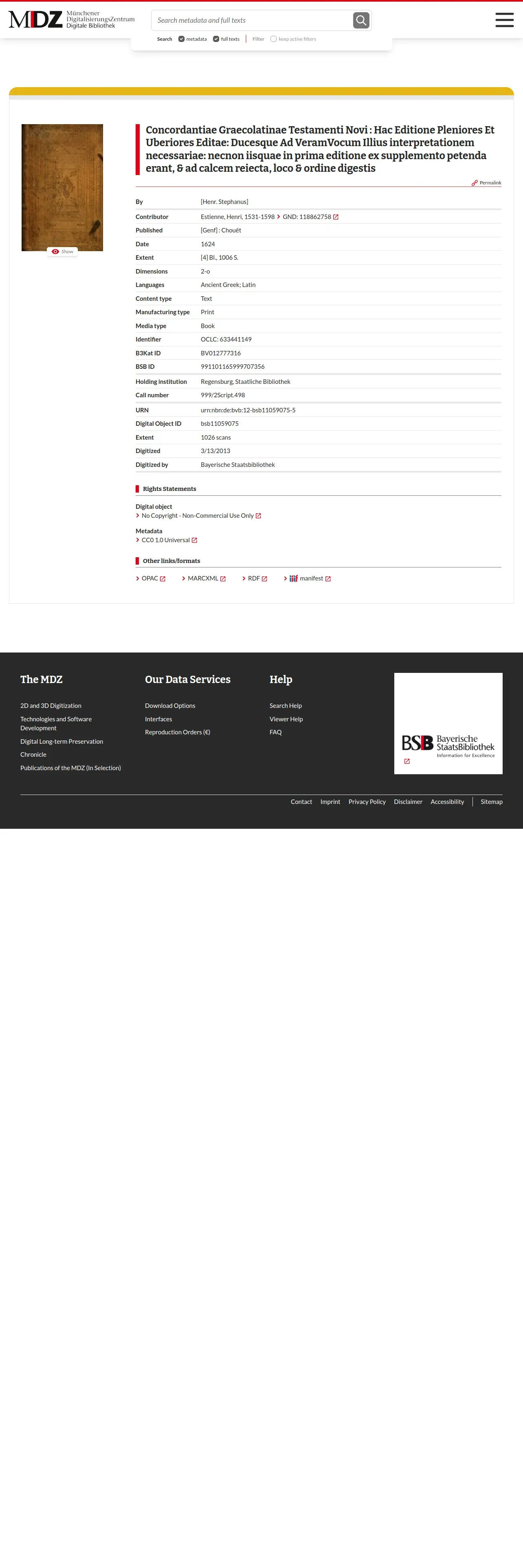Open No Copyright - Non-Commercial Use Only link
Viewport: 523px width, 1568px height.
198,516
